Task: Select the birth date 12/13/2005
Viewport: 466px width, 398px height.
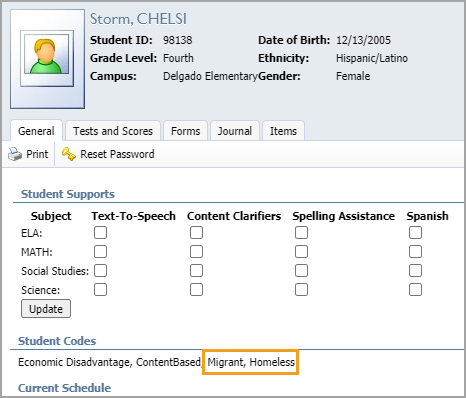Action: click(363, 40)
